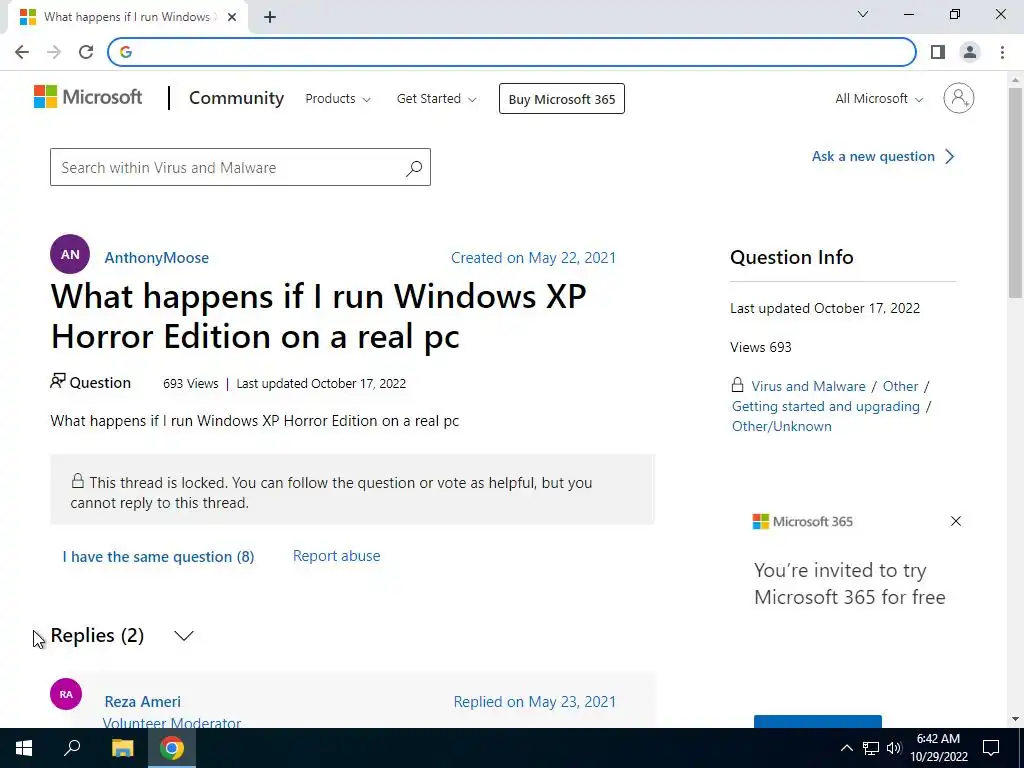Click the Community link in header
Viewport: 1024px width, 768px height.
tap(236, 98)
